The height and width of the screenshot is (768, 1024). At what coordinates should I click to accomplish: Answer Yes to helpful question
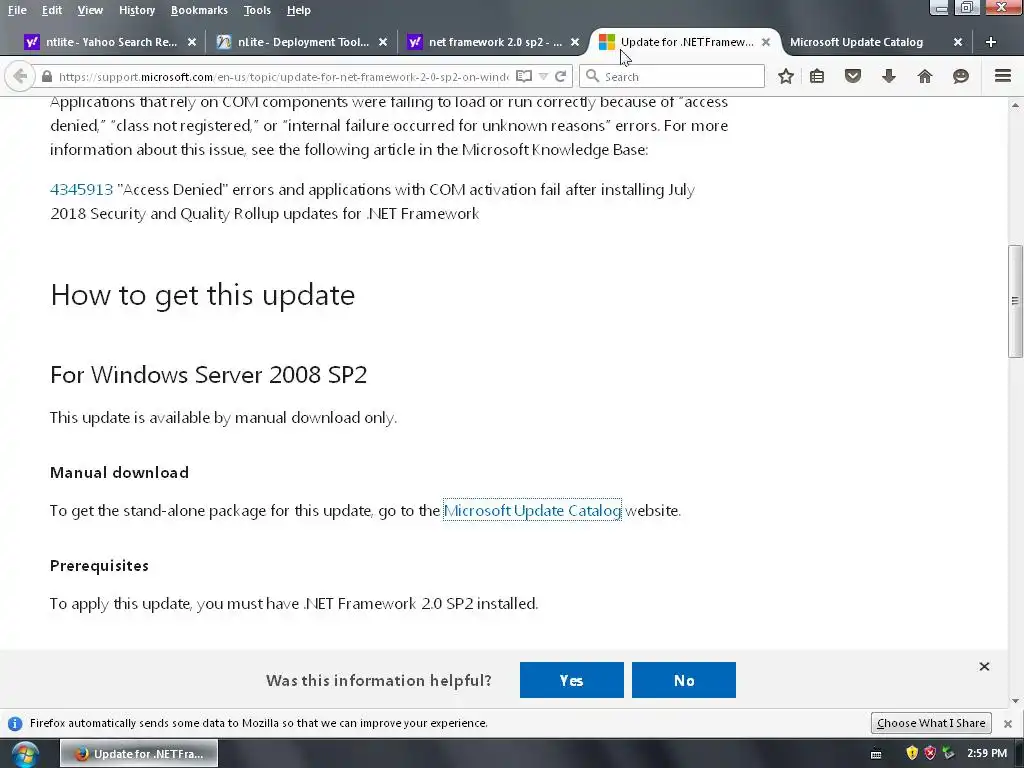point(571,680)
